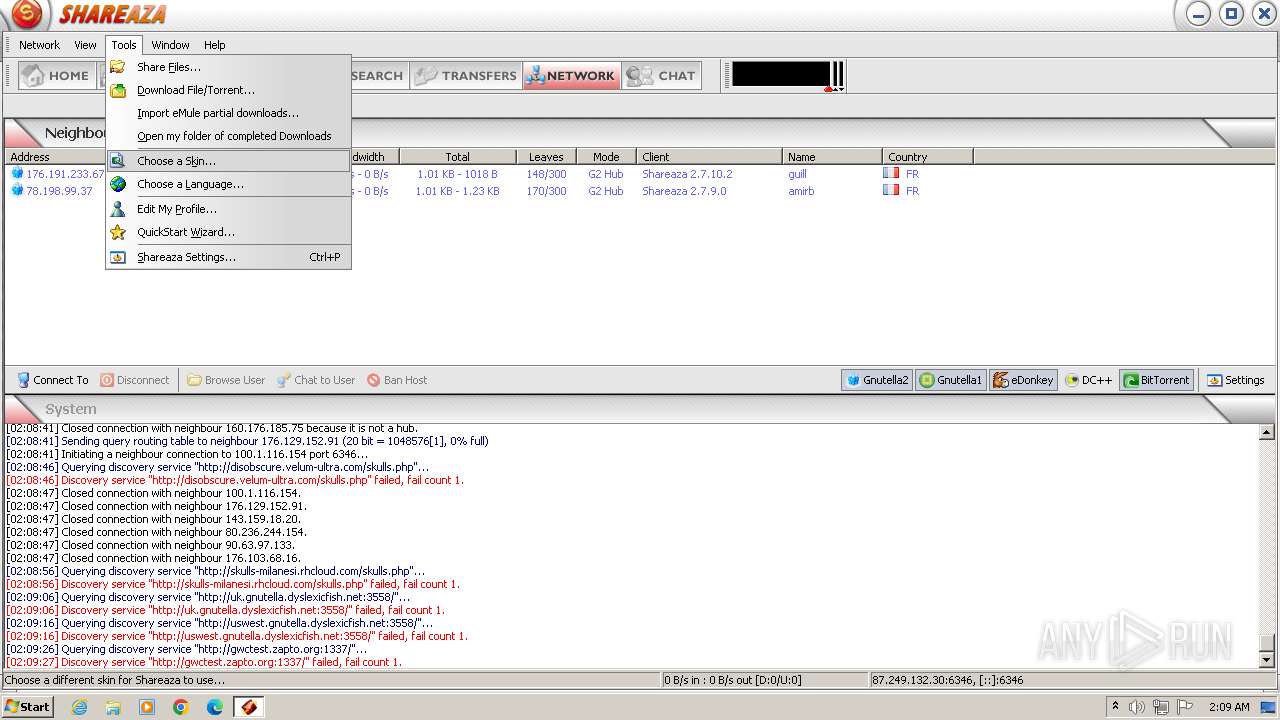
Task: Open the Windows Start menu
Action: [x=28, y=707]
